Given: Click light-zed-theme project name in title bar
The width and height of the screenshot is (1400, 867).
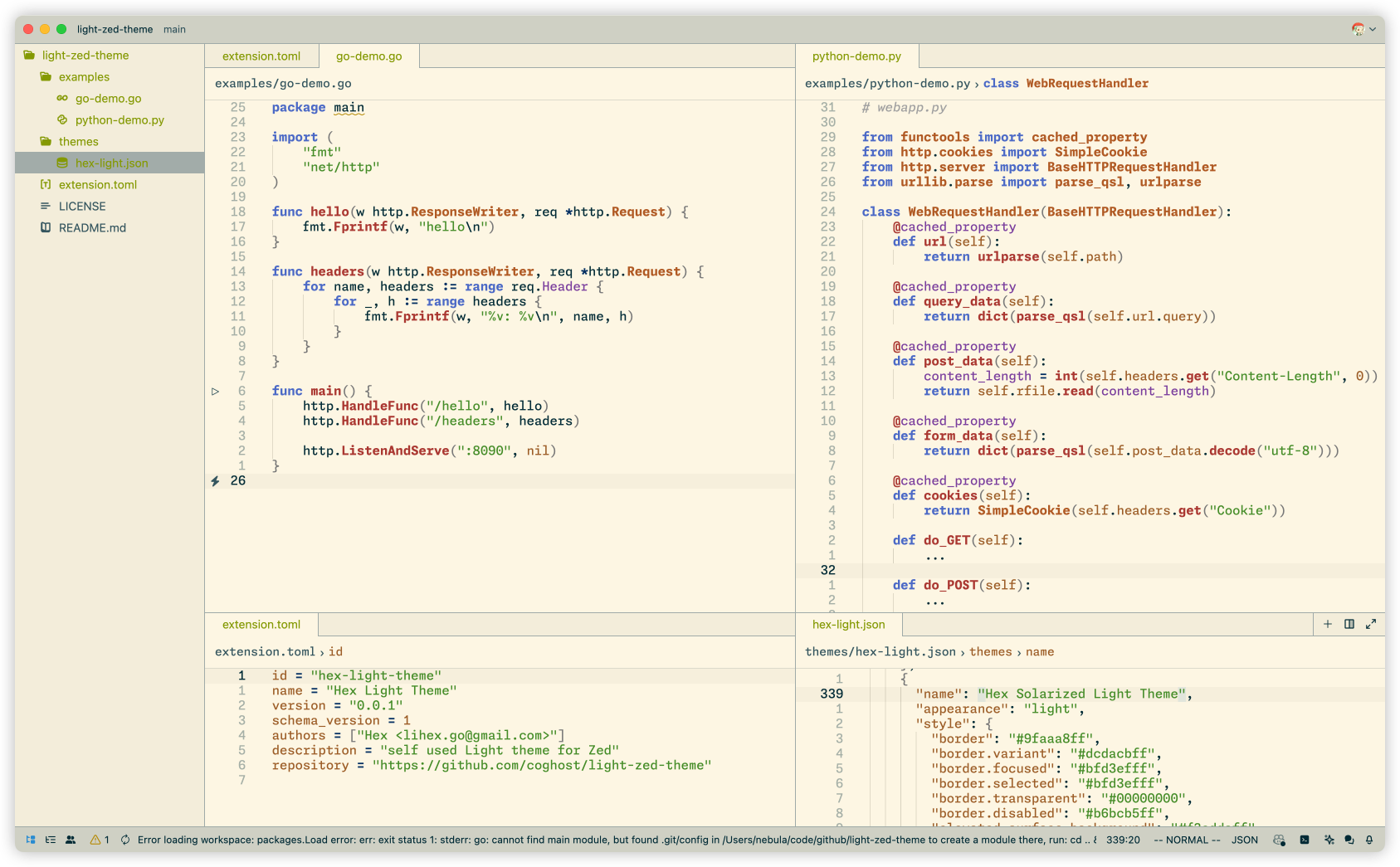Looking at the screenshot, I should pos(115,29).
